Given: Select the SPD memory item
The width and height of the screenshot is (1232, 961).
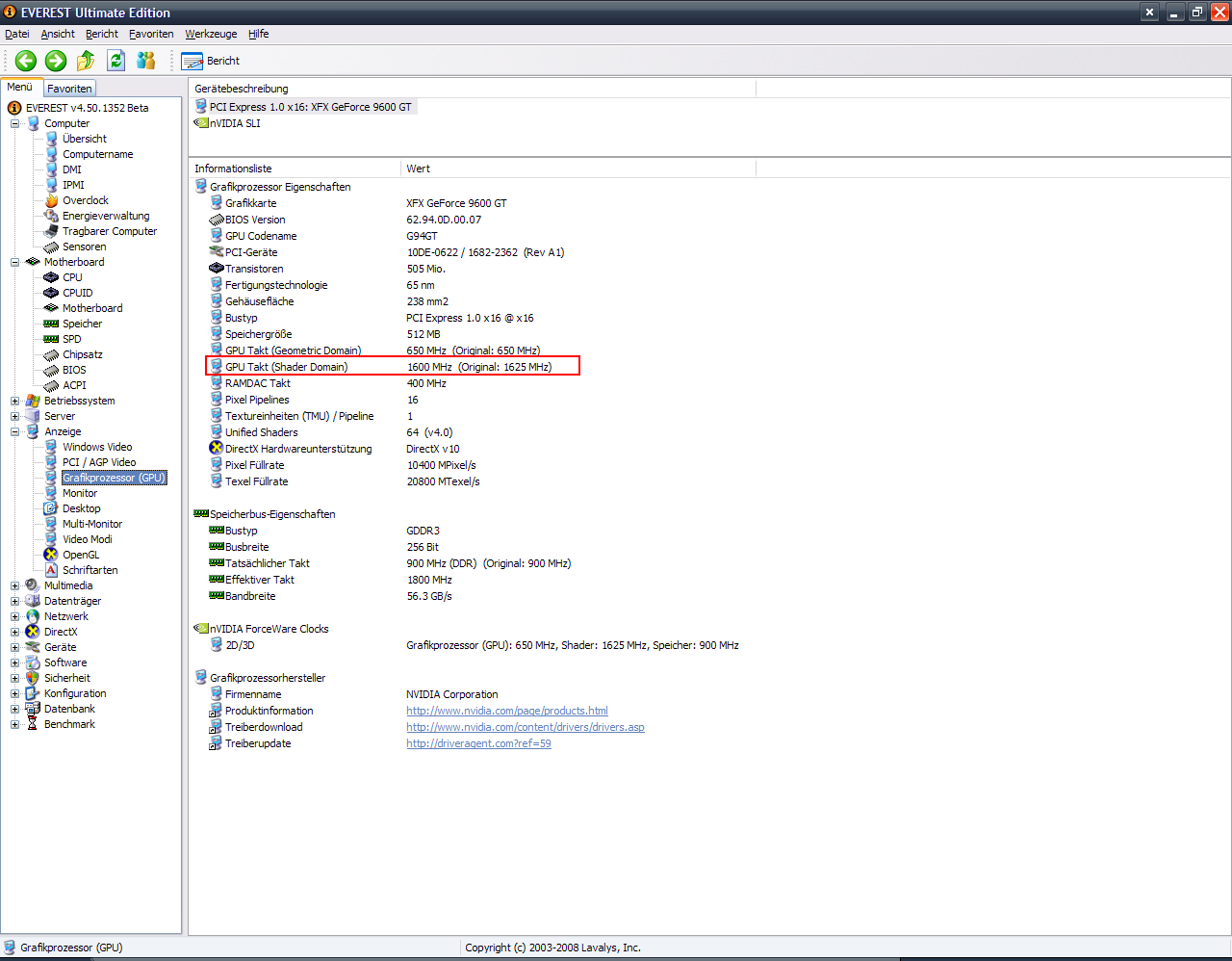Looking at the screenshot, I should pos(71,339).
